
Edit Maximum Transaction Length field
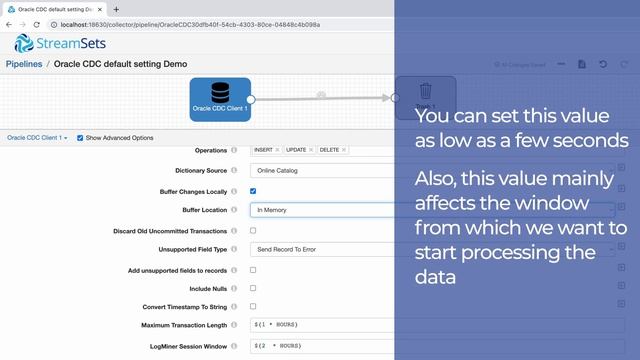438,325
